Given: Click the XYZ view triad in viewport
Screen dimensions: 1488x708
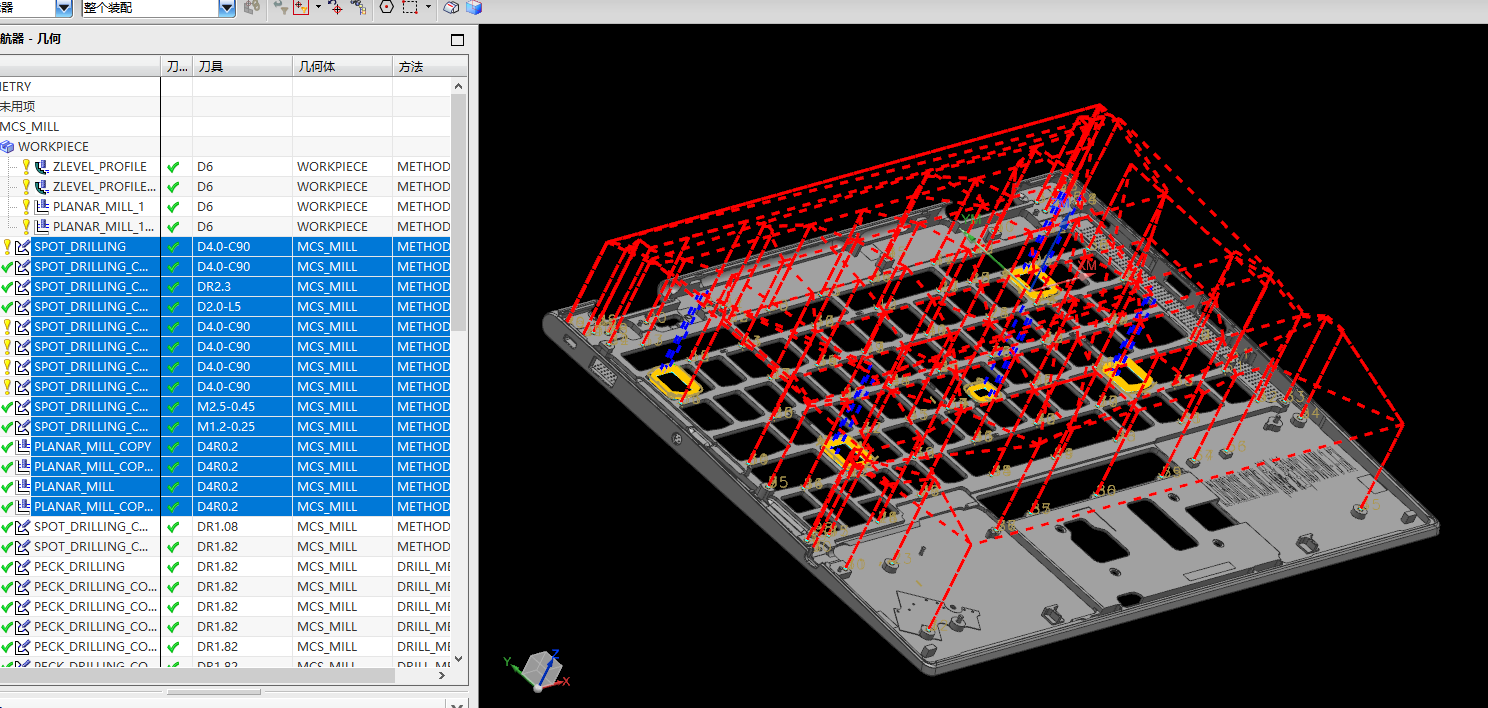Looking at the screenshot, I should (539, 669).
